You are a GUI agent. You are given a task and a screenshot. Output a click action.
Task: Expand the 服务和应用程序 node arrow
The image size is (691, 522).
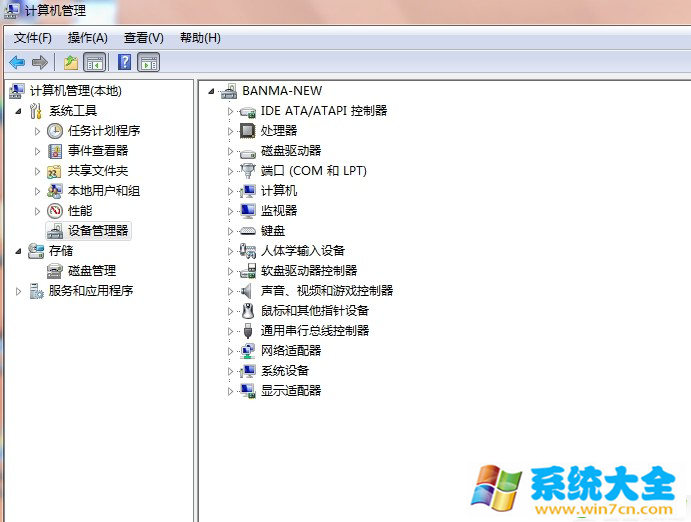[x=18, y=291]
